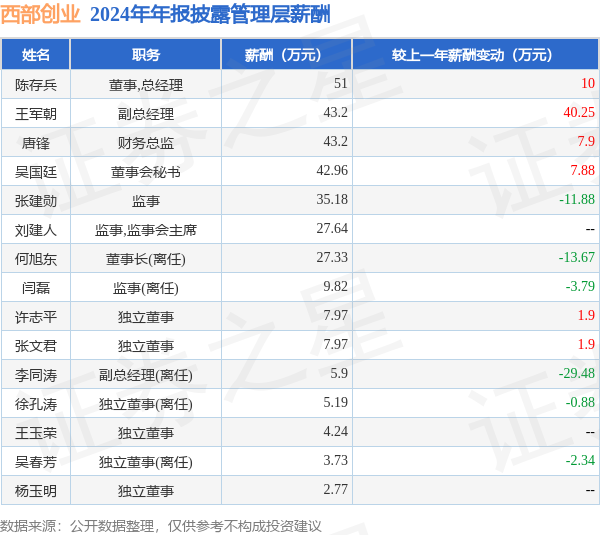
Task: Click the position cell 监事,监事会主席
Action: [146, 230]
